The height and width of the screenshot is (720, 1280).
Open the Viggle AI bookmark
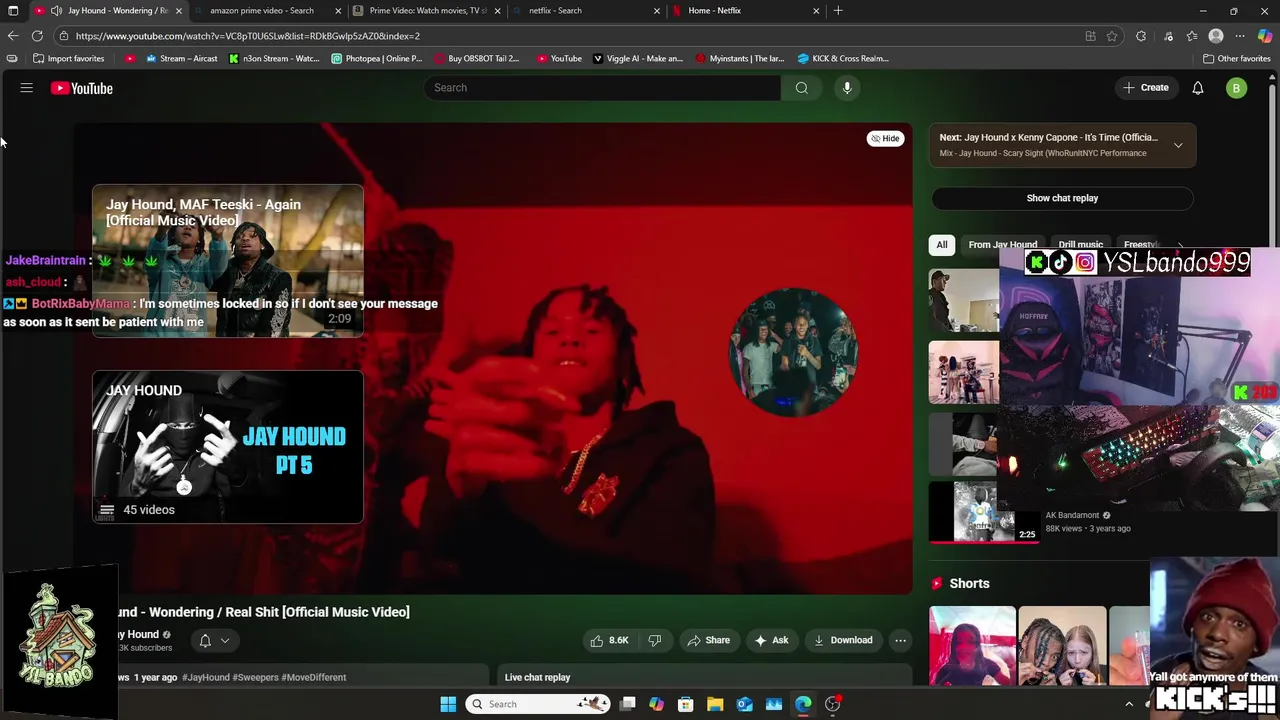pyautogui.click(x=638, y=58)
